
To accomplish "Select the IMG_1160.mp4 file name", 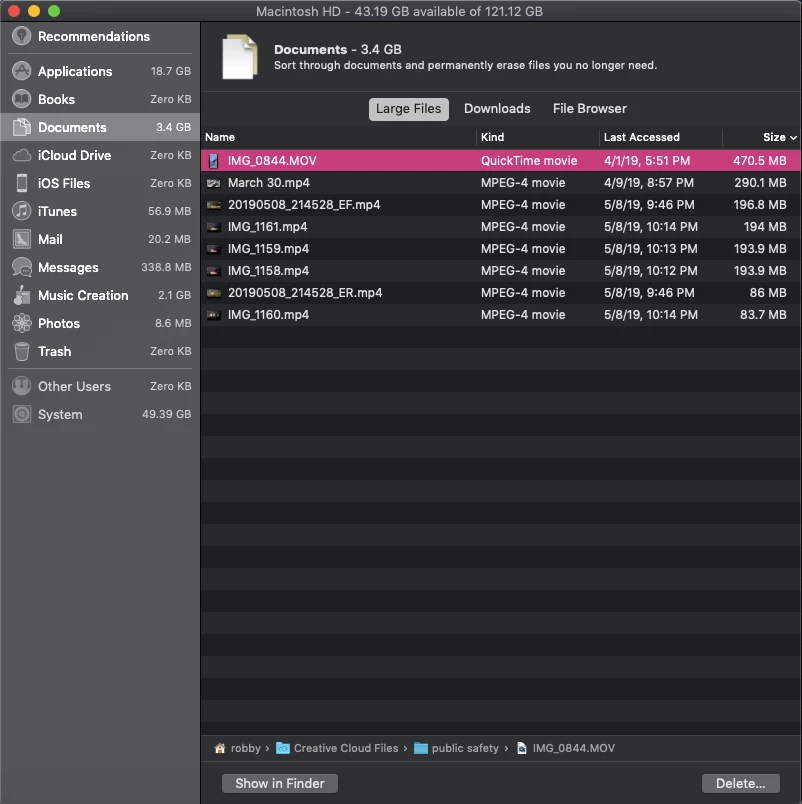I will pos(268,315).
